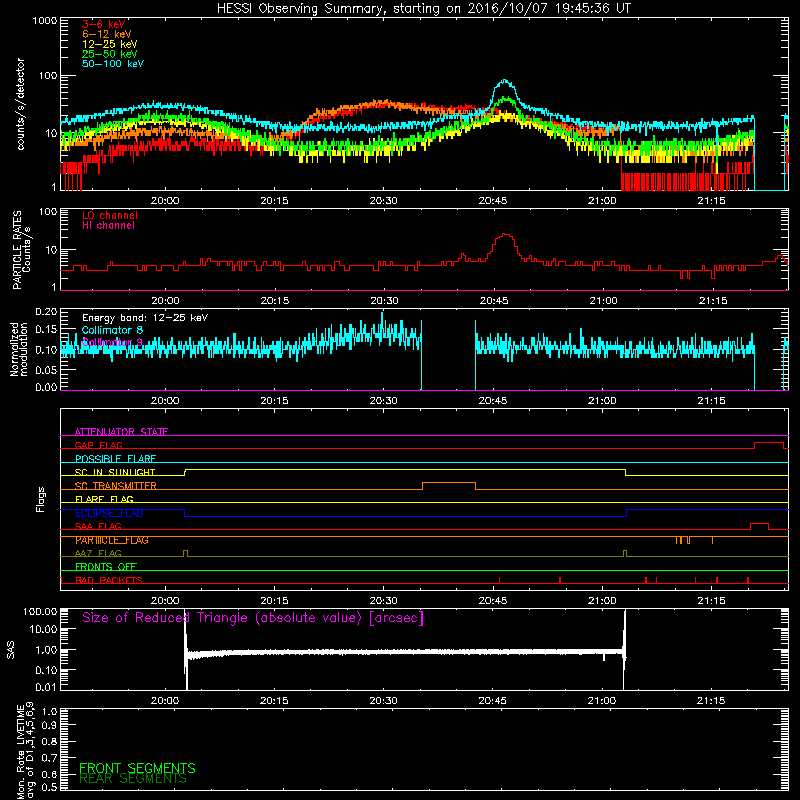Click the Size of Reduced Triangle caption
Viewport: 800px width, 800px height.
coord(253,618)
